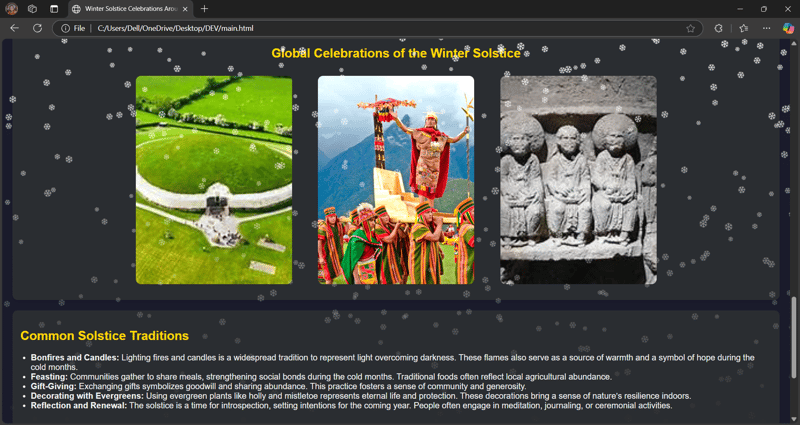The width and height of the screenshot is (800, 425).
Task: Close the browser window
Action: (x=787, y=9)
